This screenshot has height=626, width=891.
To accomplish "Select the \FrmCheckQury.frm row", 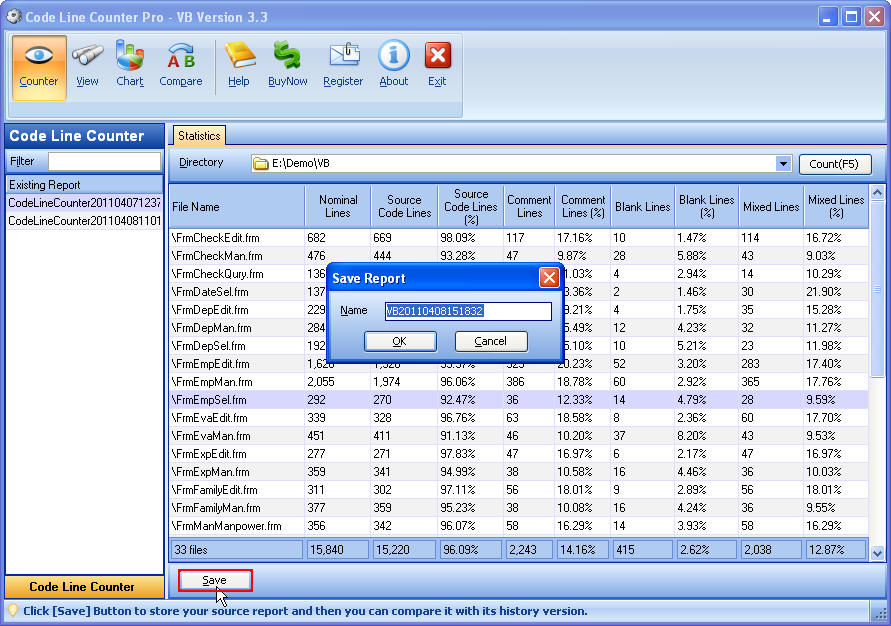I will coord(519,274).
